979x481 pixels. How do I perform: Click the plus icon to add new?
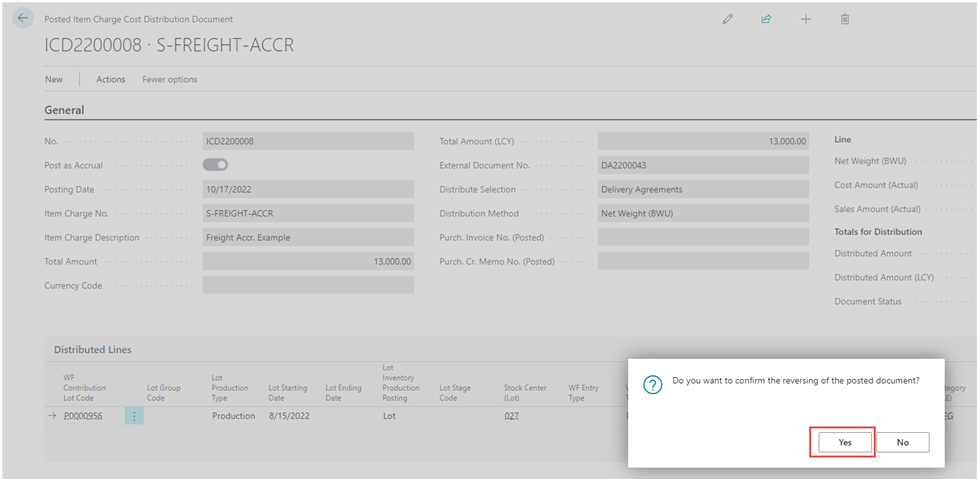pos(806,19)
